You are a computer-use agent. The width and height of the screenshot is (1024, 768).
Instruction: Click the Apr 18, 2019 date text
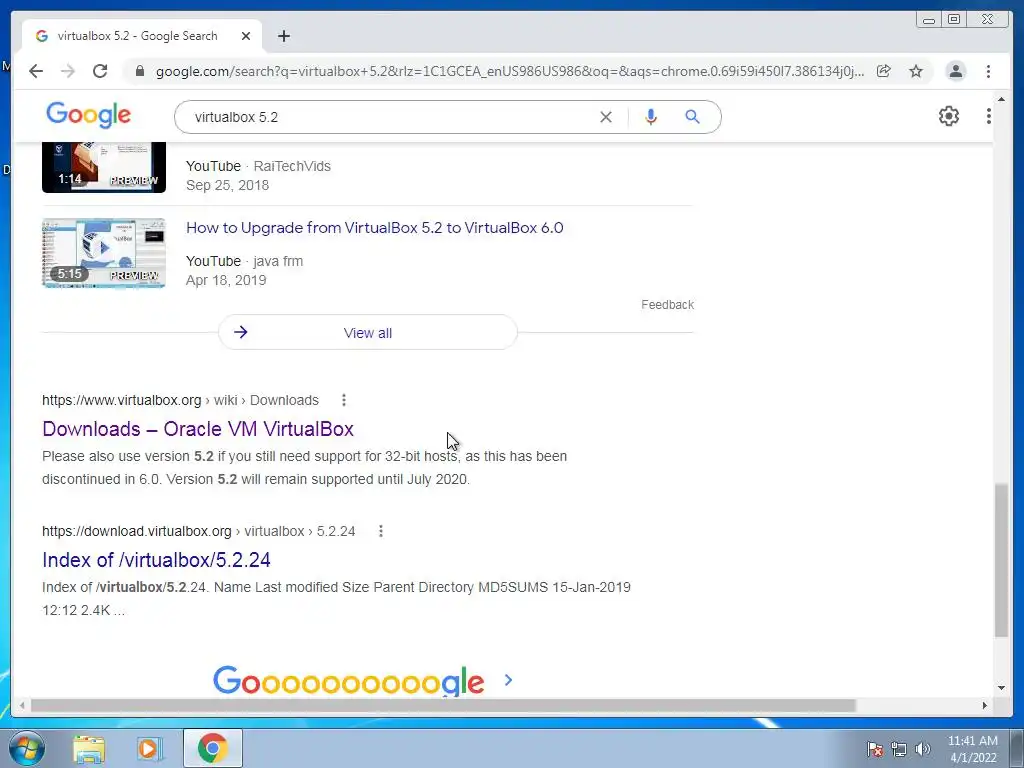tap(226, 281)
